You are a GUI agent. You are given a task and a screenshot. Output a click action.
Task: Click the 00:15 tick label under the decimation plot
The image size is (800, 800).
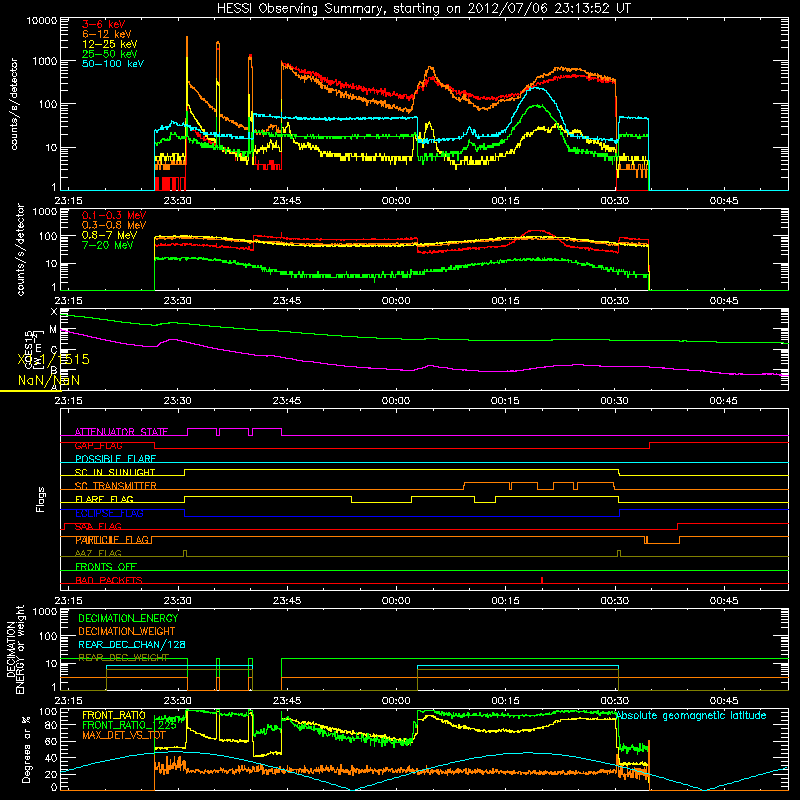coord(505,701)
